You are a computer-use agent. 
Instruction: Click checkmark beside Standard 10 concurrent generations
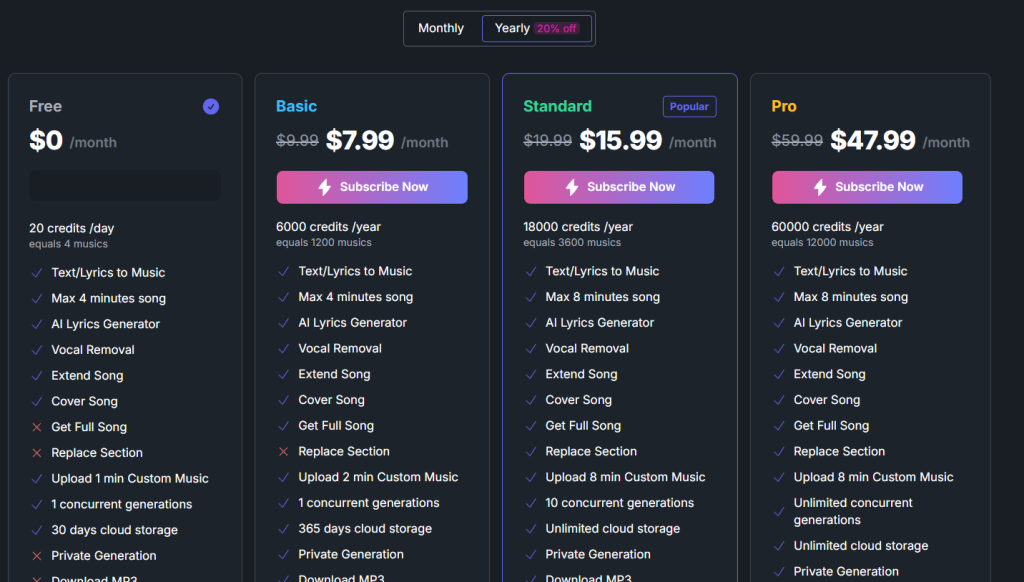coord(531,503)
